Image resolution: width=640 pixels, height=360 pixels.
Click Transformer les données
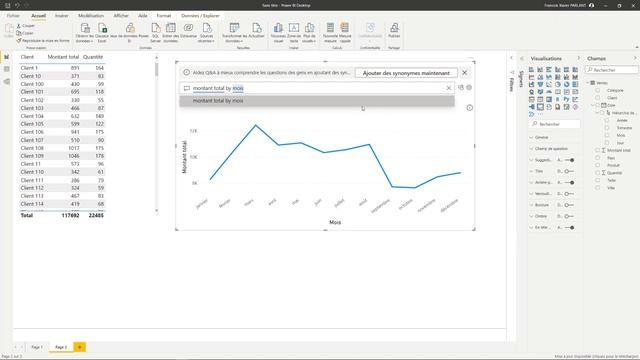(x=234, y=33)
